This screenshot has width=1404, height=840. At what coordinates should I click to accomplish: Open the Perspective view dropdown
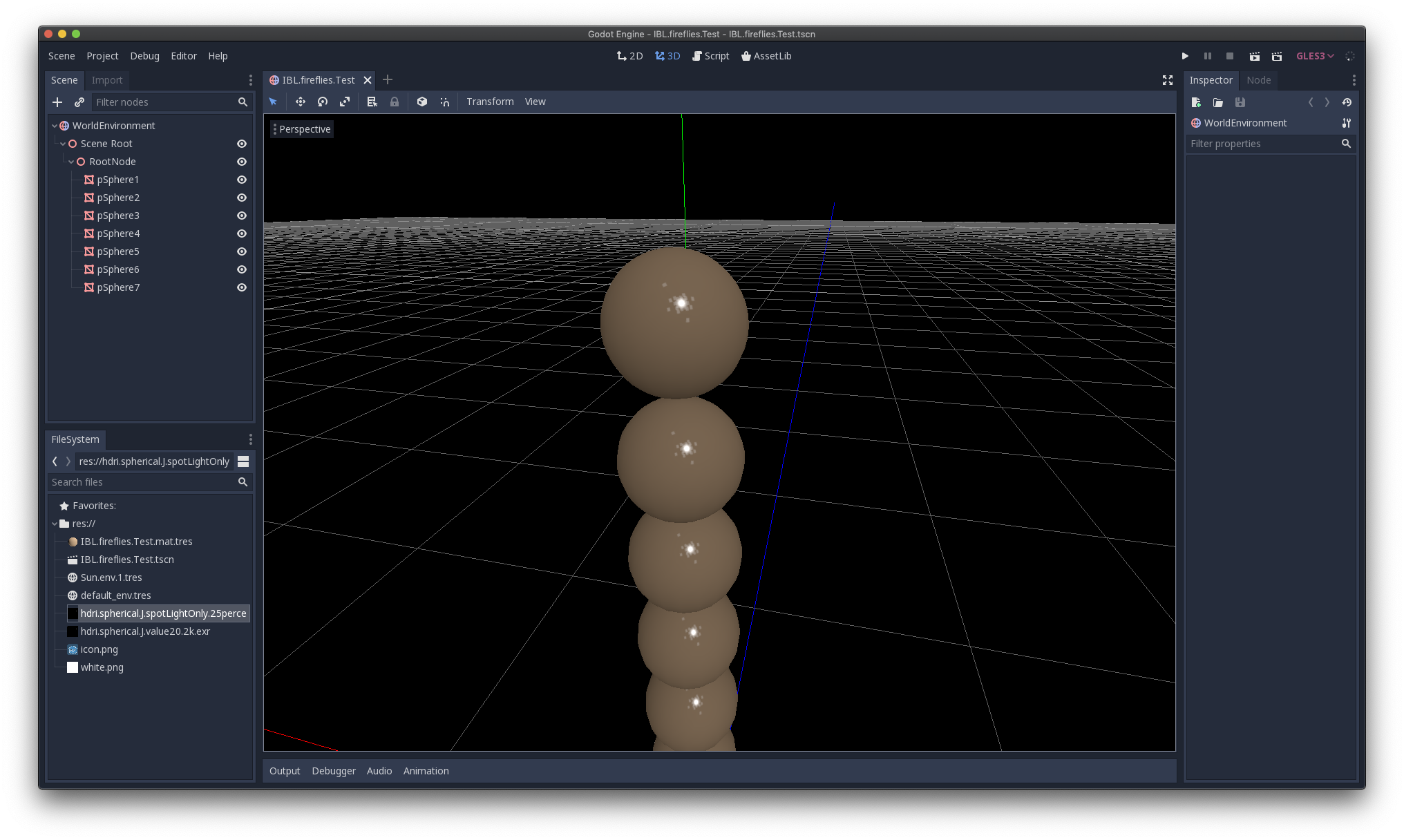point(302,129)
